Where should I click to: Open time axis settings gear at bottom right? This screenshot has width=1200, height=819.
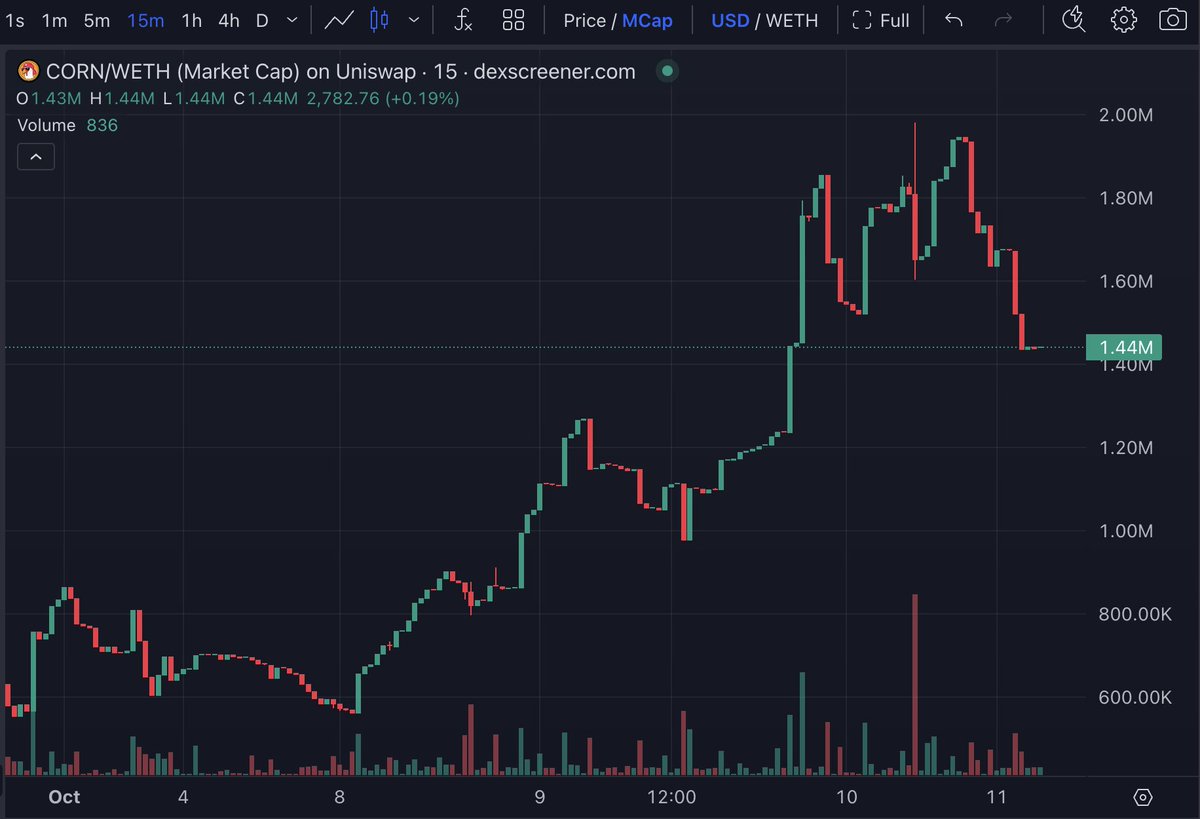(1143, 797)
